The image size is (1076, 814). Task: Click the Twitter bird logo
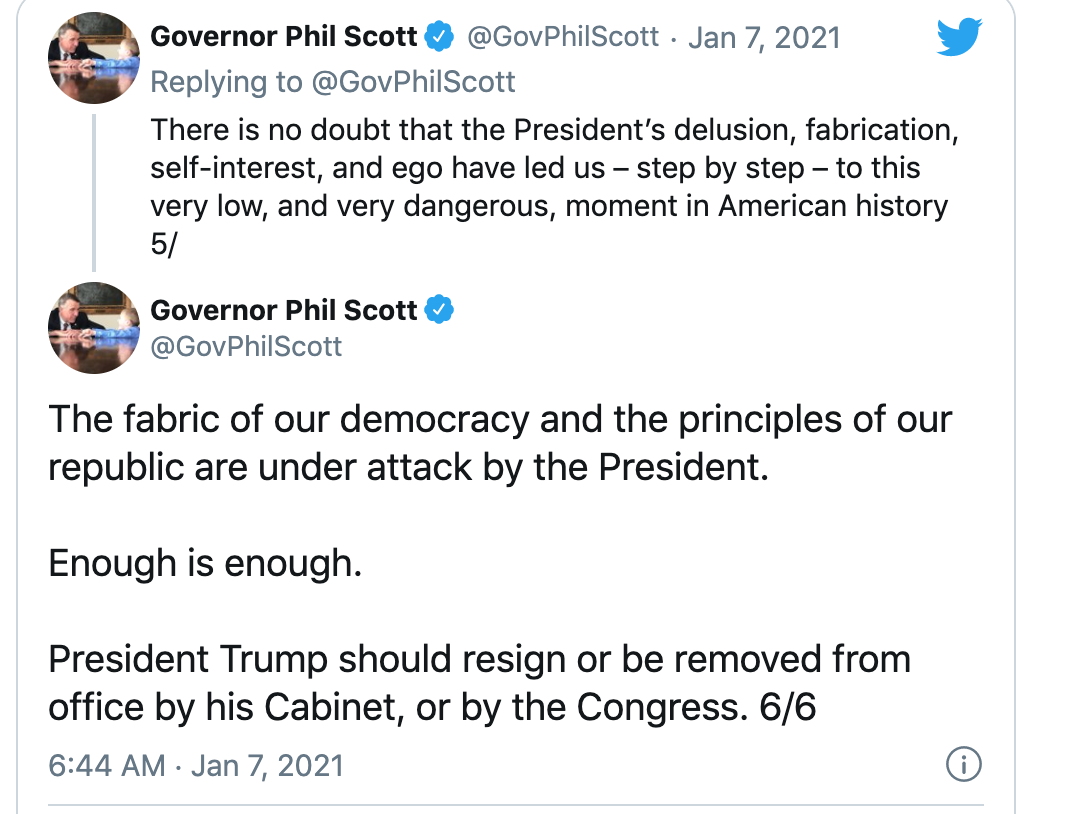[959, 36]
